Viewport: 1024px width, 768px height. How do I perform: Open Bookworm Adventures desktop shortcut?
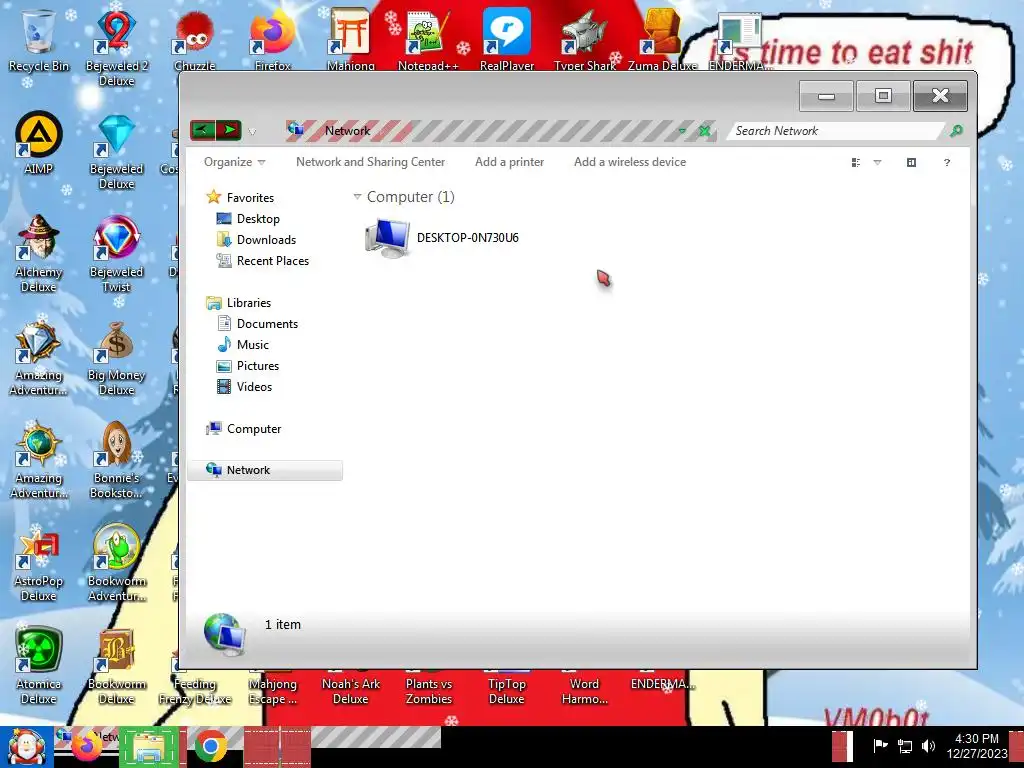116,563
